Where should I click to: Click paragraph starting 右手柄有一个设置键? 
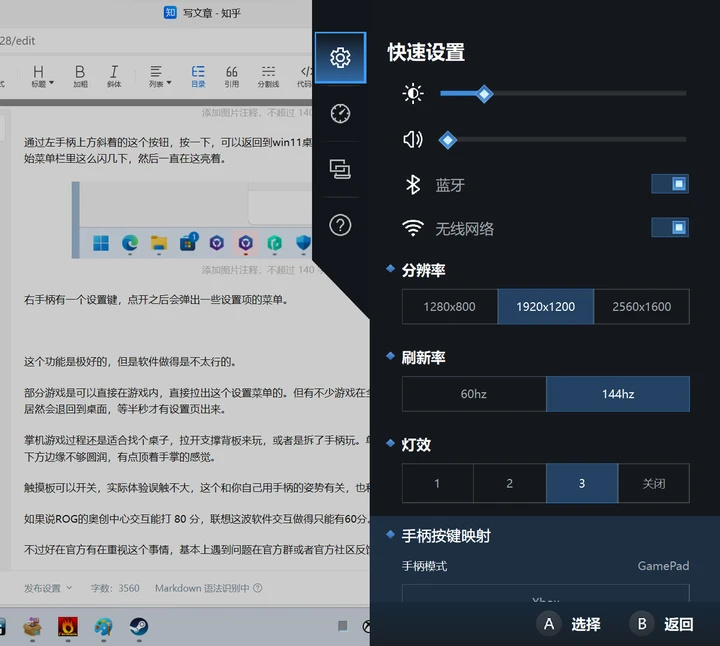pyautogui.click(x=156, y=300)
